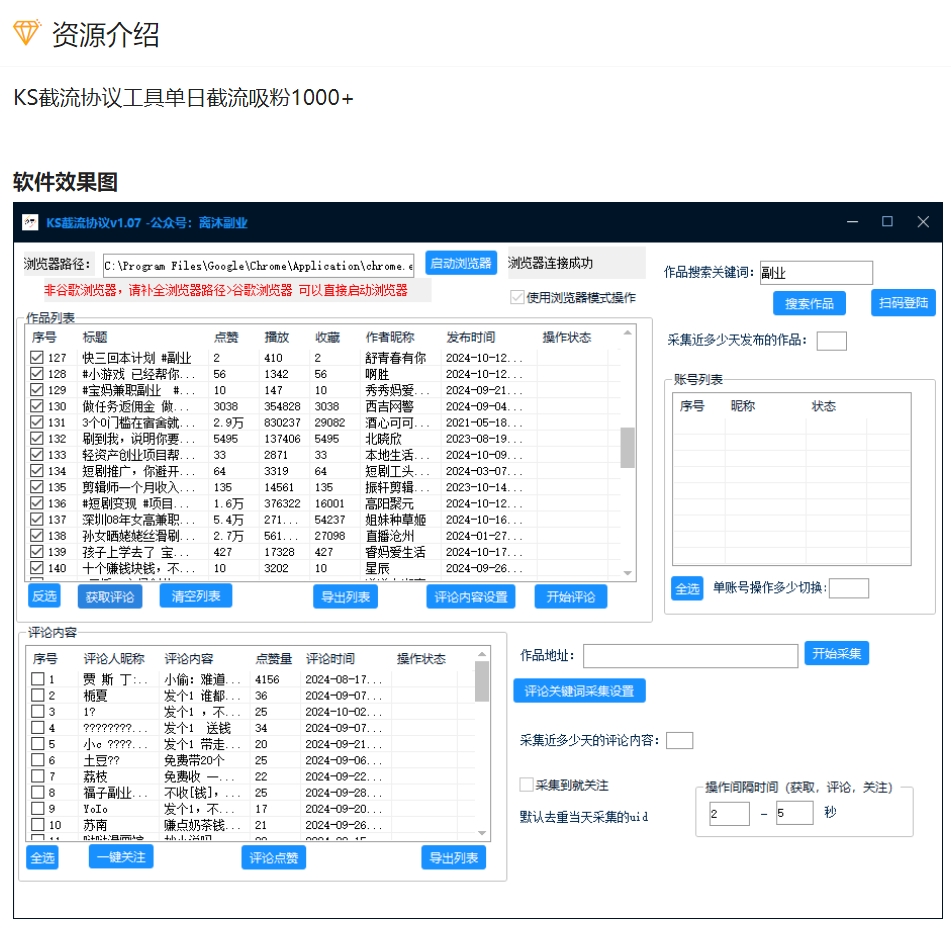Click the maximum interval field showing 5
Viewport: 951px width, 934px height.
pyautogui.click(x=795, y=813)
